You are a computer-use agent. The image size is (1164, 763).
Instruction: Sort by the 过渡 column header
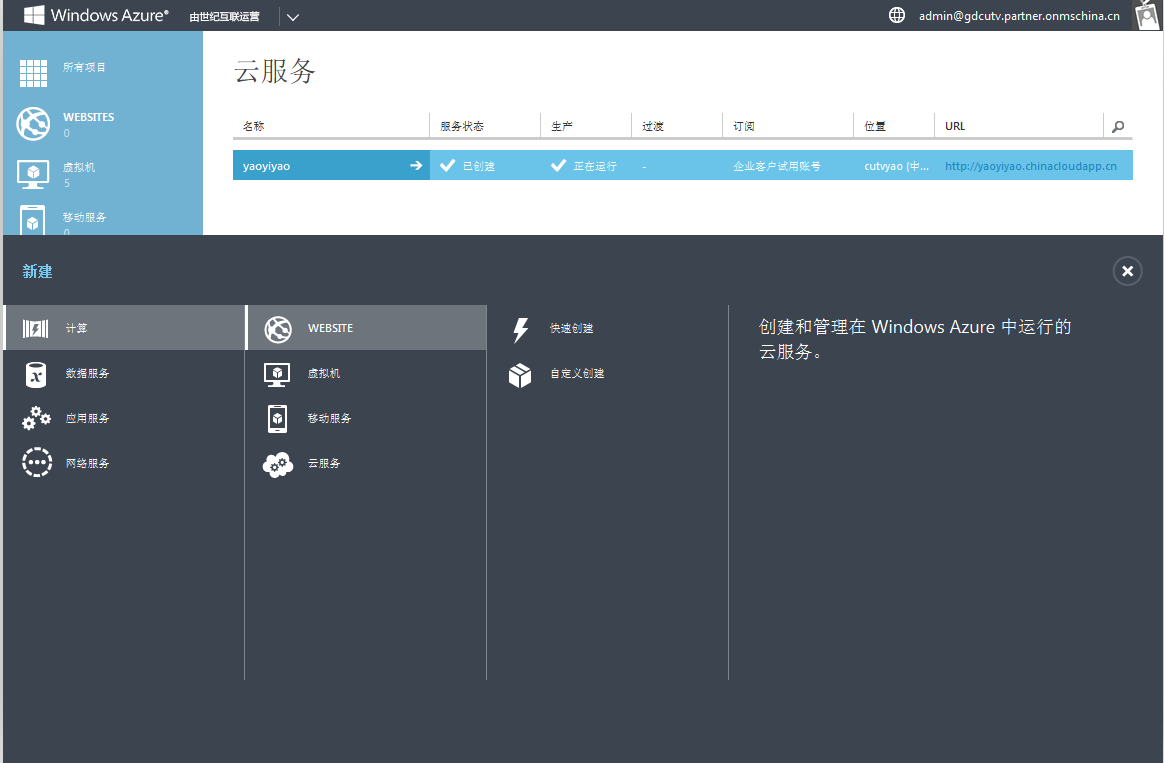tap(653, 126)
